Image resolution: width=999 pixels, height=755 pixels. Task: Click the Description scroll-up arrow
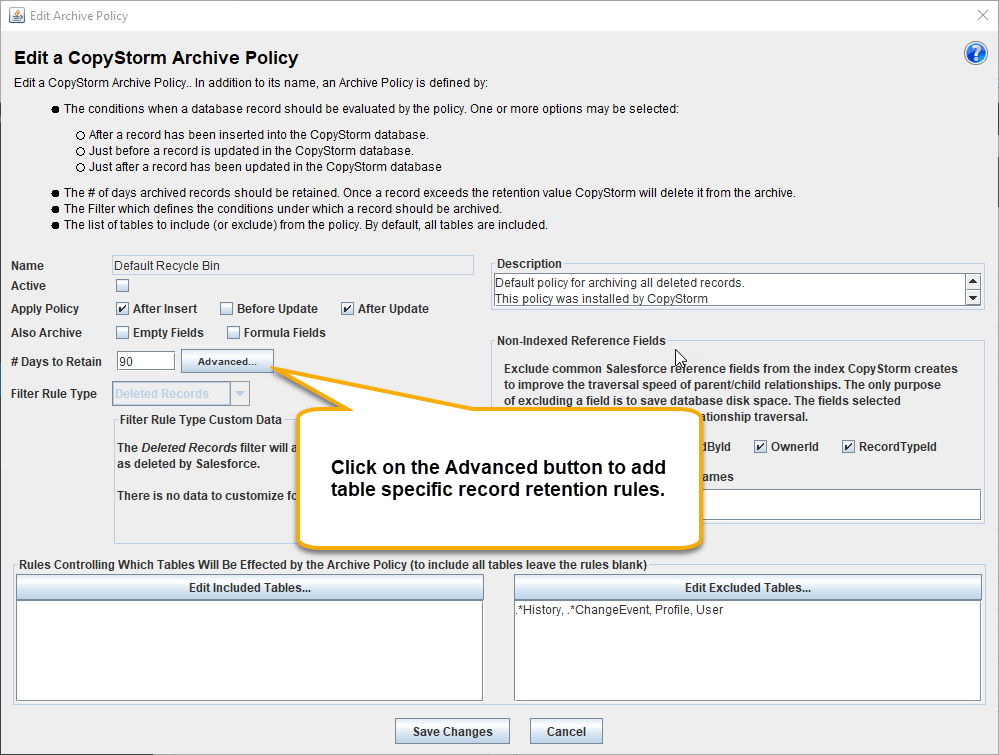pyautogui.click(x=974, y=281)
